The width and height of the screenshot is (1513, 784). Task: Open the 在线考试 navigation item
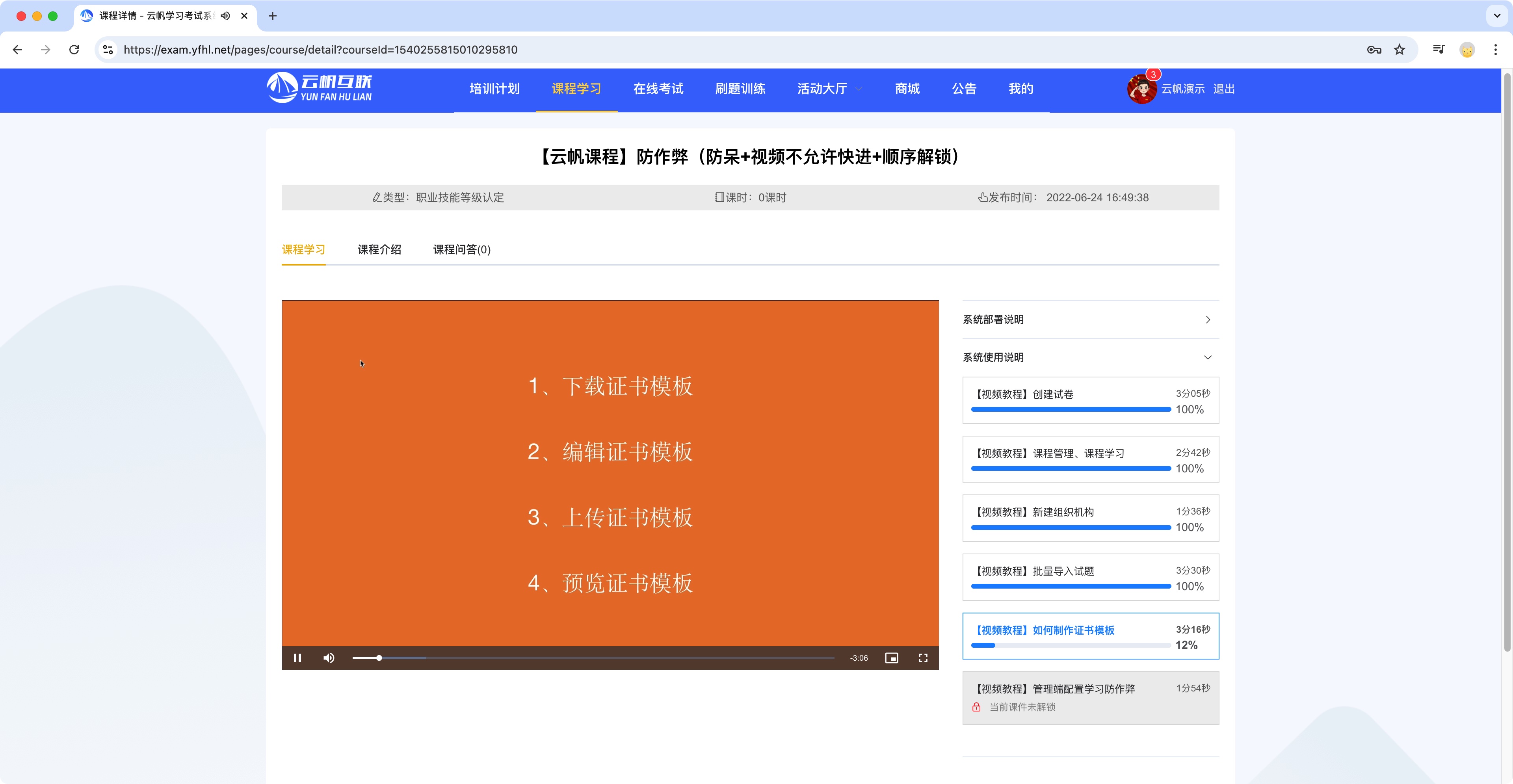tap(658, 89)
